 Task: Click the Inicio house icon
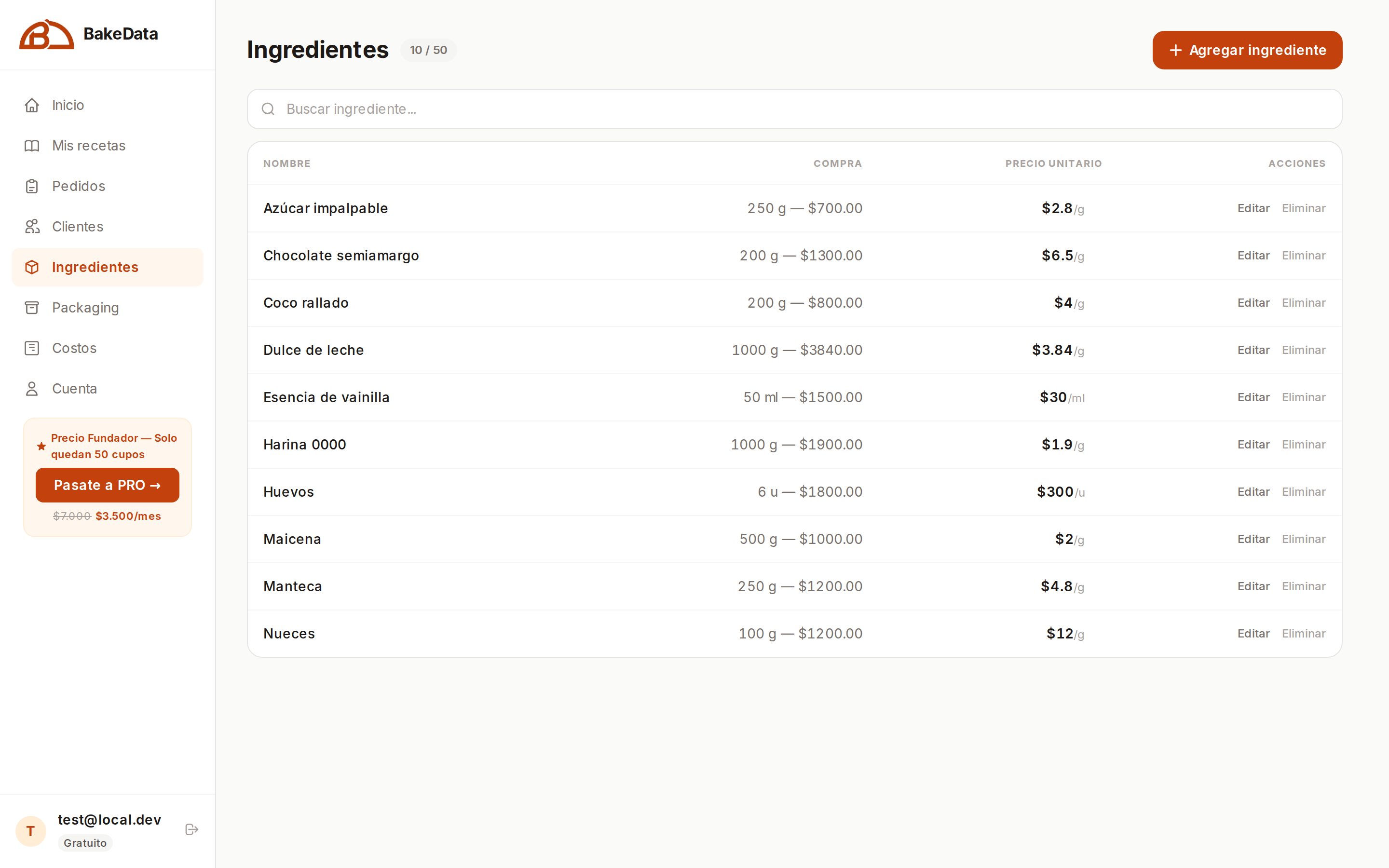click(32, 105)
